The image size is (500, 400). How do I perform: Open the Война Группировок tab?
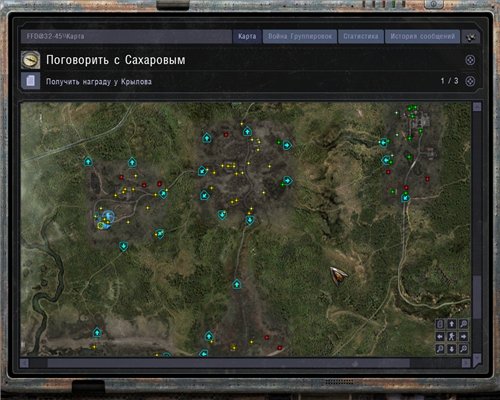pyautogui.click(x=300, y=36)
